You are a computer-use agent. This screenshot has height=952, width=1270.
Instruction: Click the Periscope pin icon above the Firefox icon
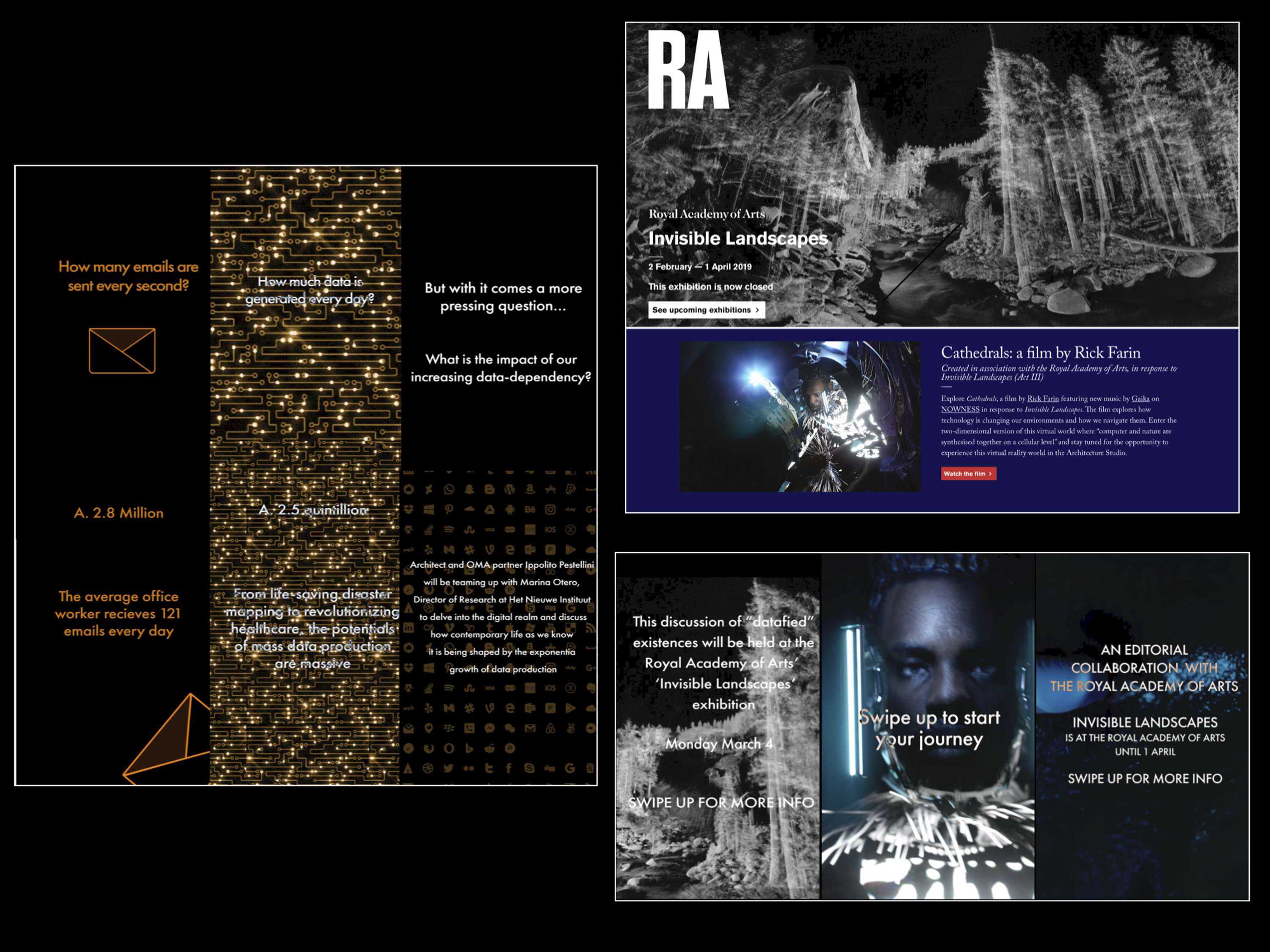coord(429,728)
